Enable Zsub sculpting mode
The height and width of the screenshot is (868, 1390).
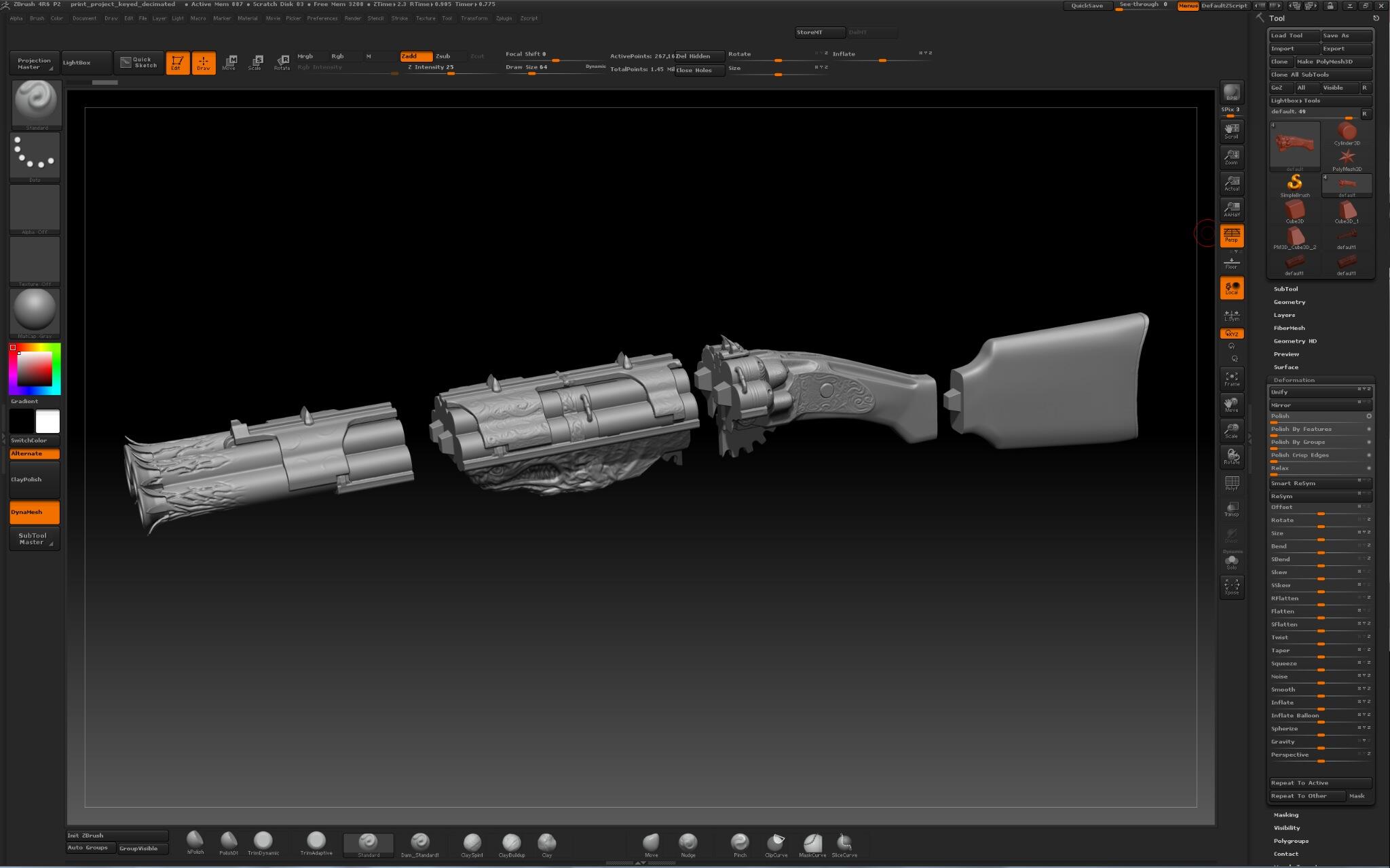click(x=450, y=56)
